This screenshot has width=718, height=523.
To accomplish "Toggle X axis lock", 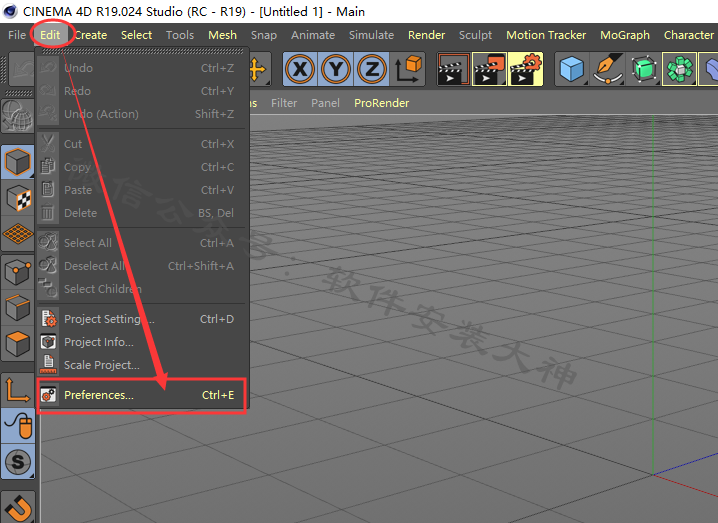I will click(300, 69).
